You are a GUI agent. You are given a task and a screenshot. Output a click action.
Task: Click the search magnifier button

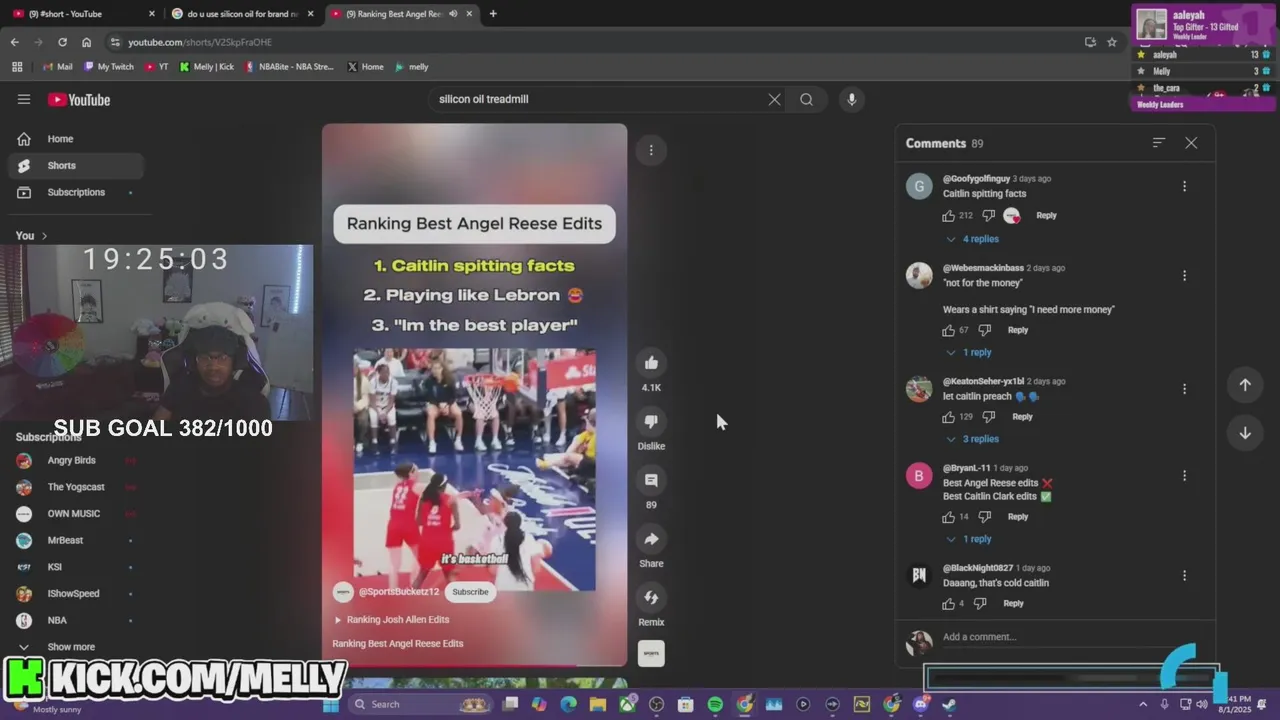tap(806, 99)
